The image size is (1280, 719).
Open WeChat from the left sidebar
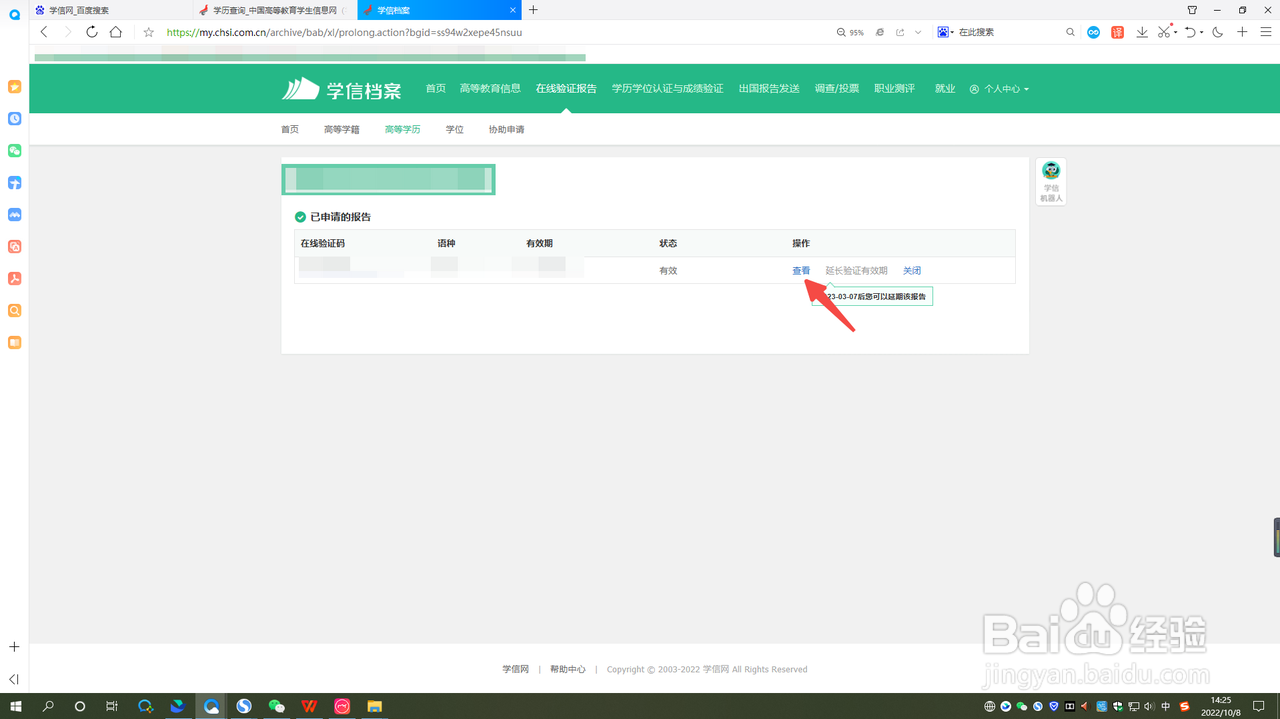(14, 151)
